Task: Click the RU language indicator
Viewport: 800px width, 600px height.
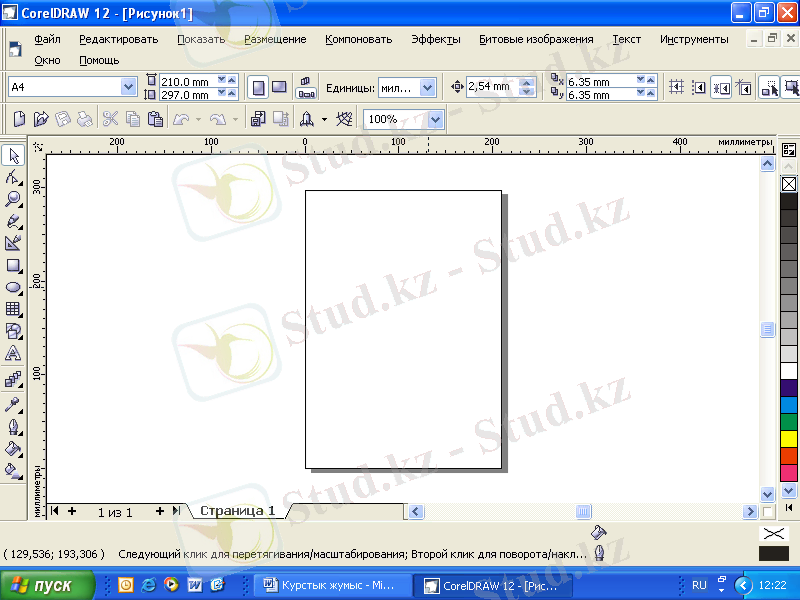Action: pos(699,585)
